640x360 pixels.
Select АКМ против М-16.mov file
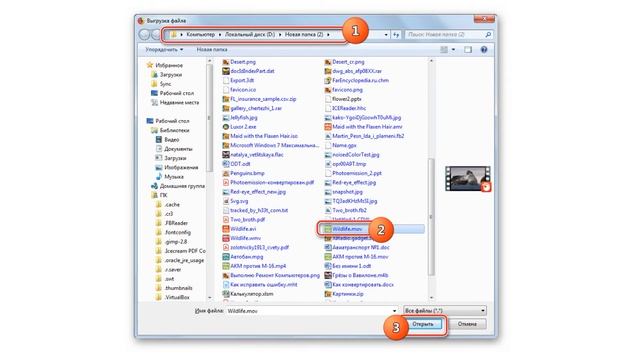click(x=357, y=257)
